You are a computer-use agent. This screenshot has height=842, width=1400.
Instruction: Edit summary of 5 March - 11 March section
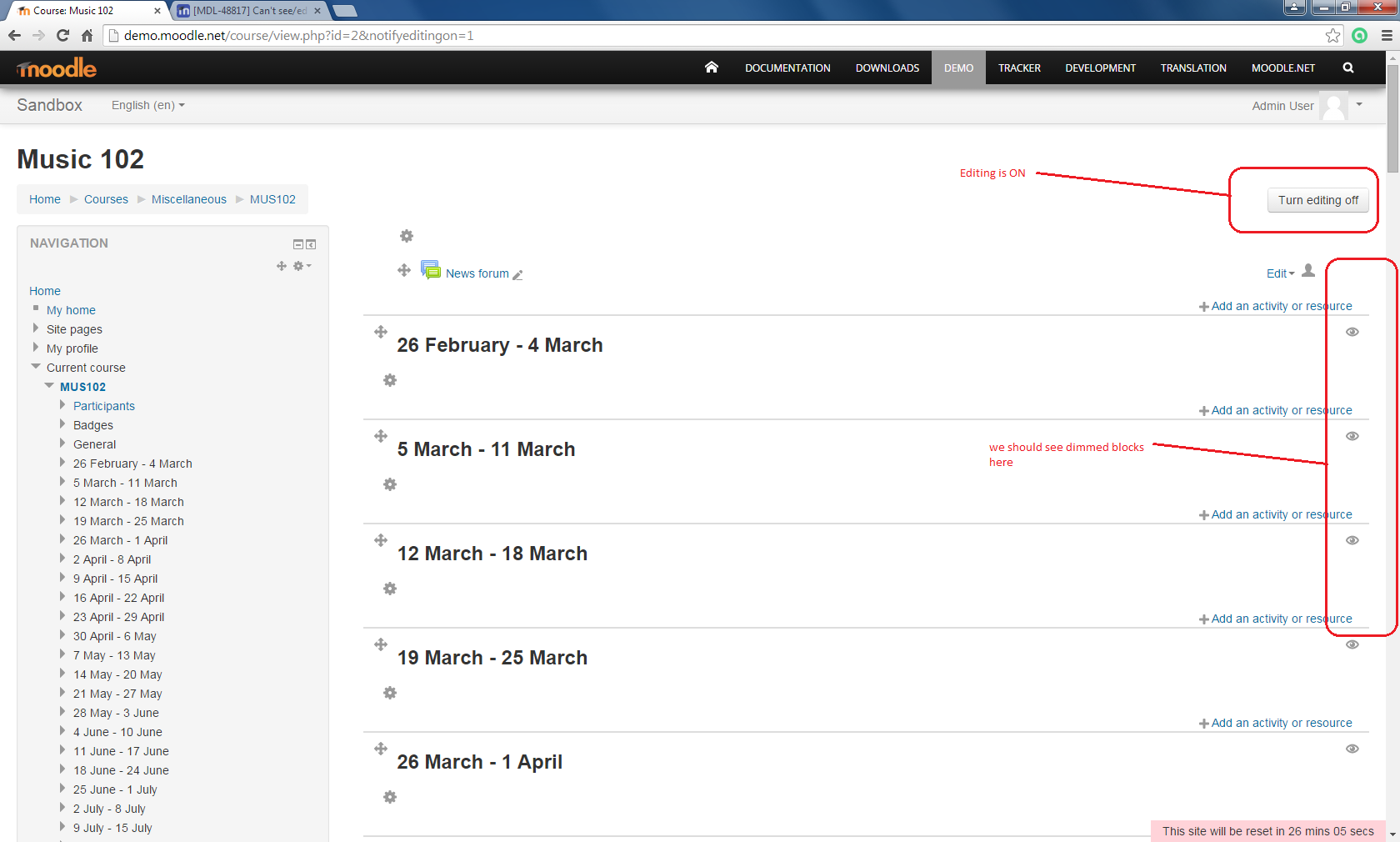pos(390,484)
